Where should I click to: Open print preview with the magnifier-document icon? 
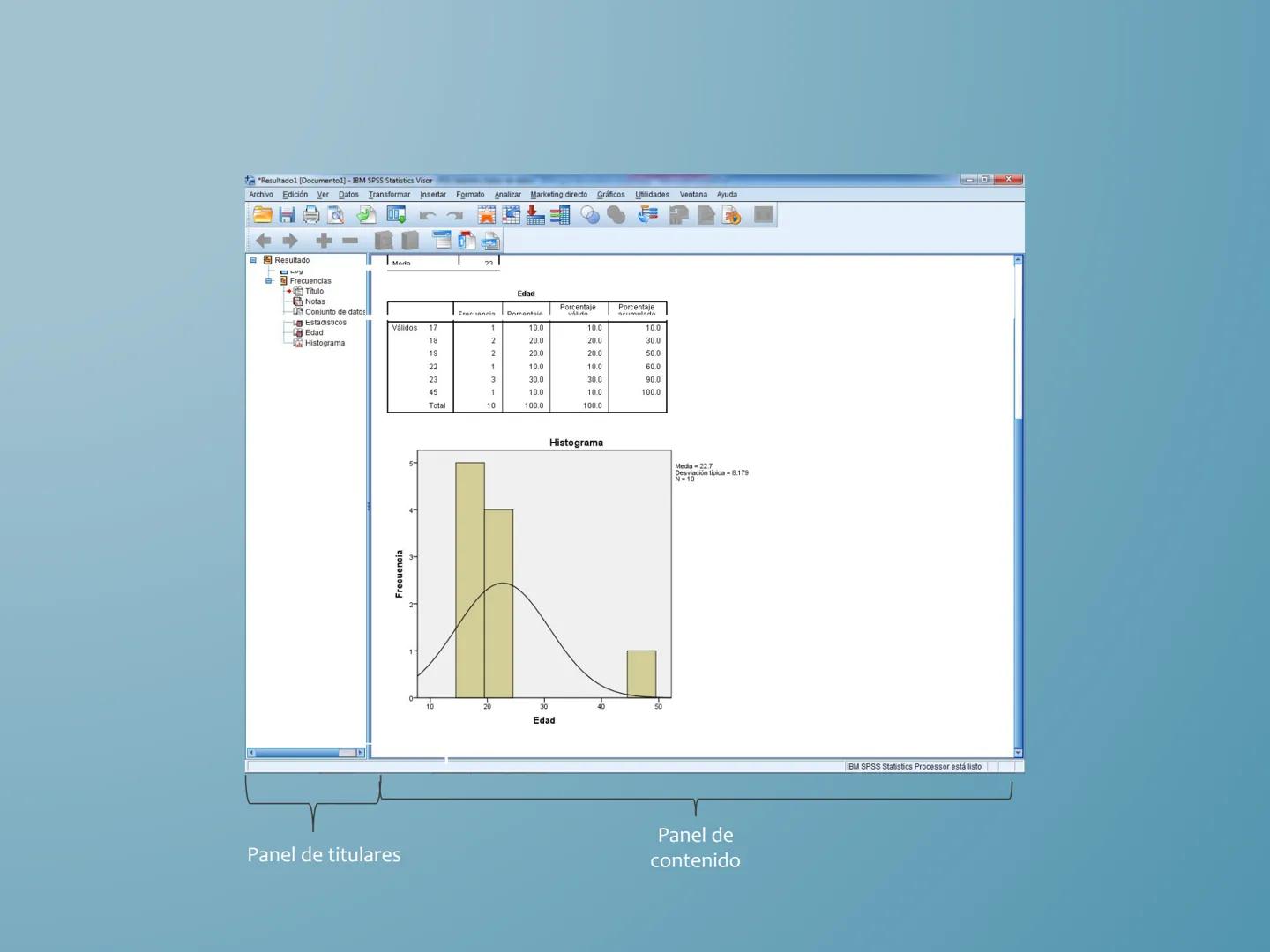(335, 214)
